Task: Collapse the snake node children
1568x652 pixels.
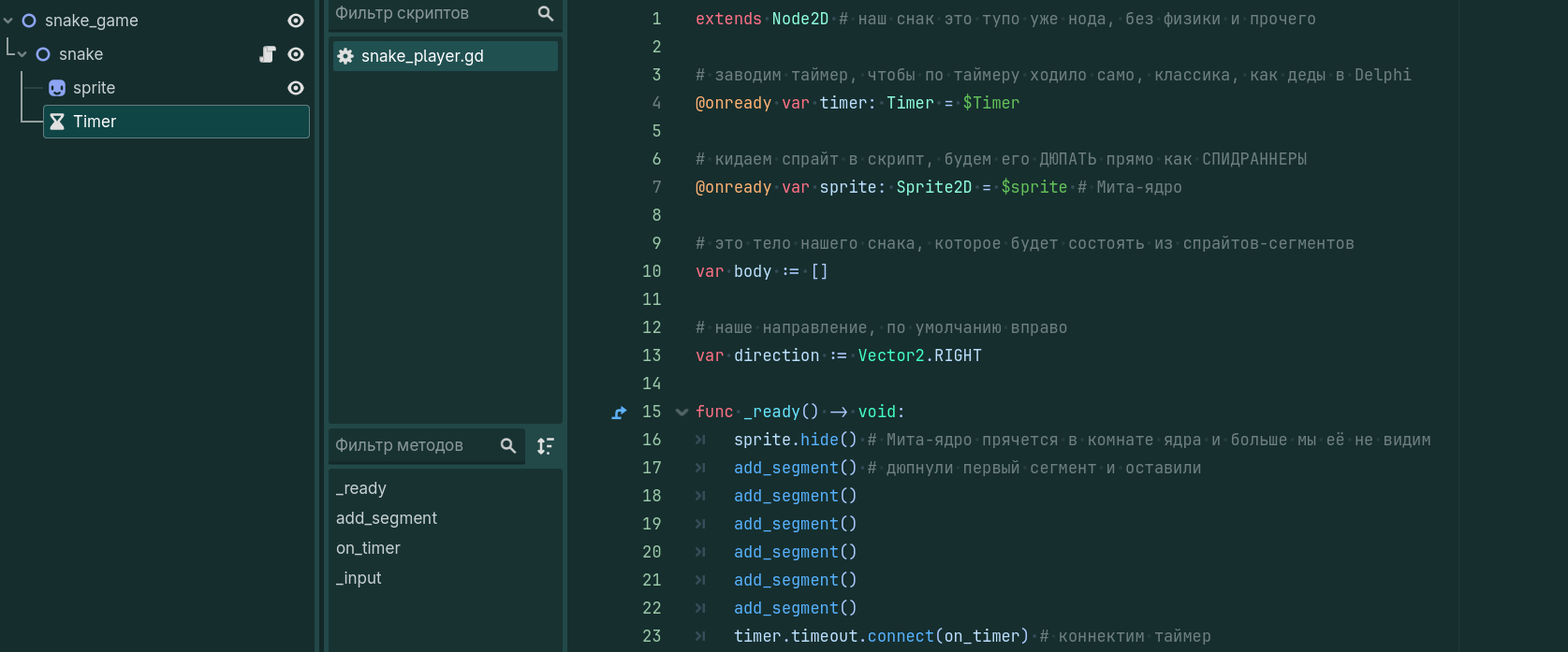Action: pyautogui.click(x=22, y=54)
